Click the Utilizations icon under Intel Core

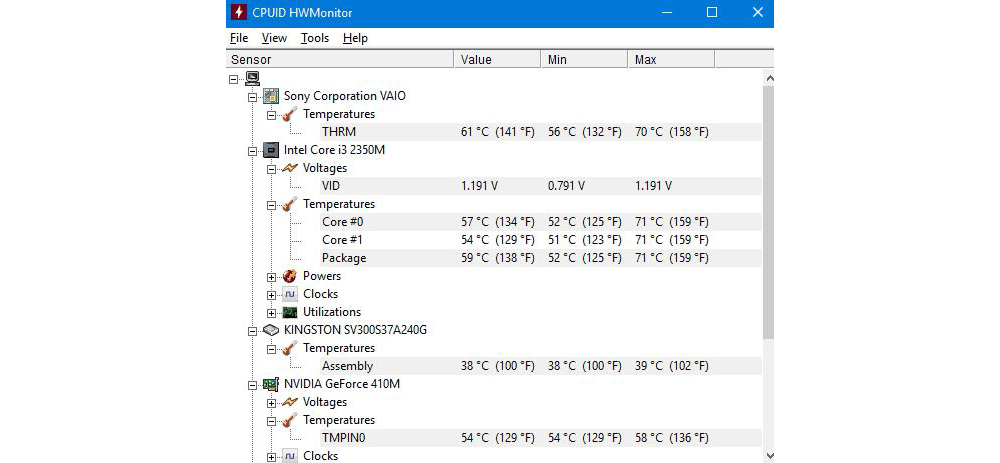pos(289,312)
